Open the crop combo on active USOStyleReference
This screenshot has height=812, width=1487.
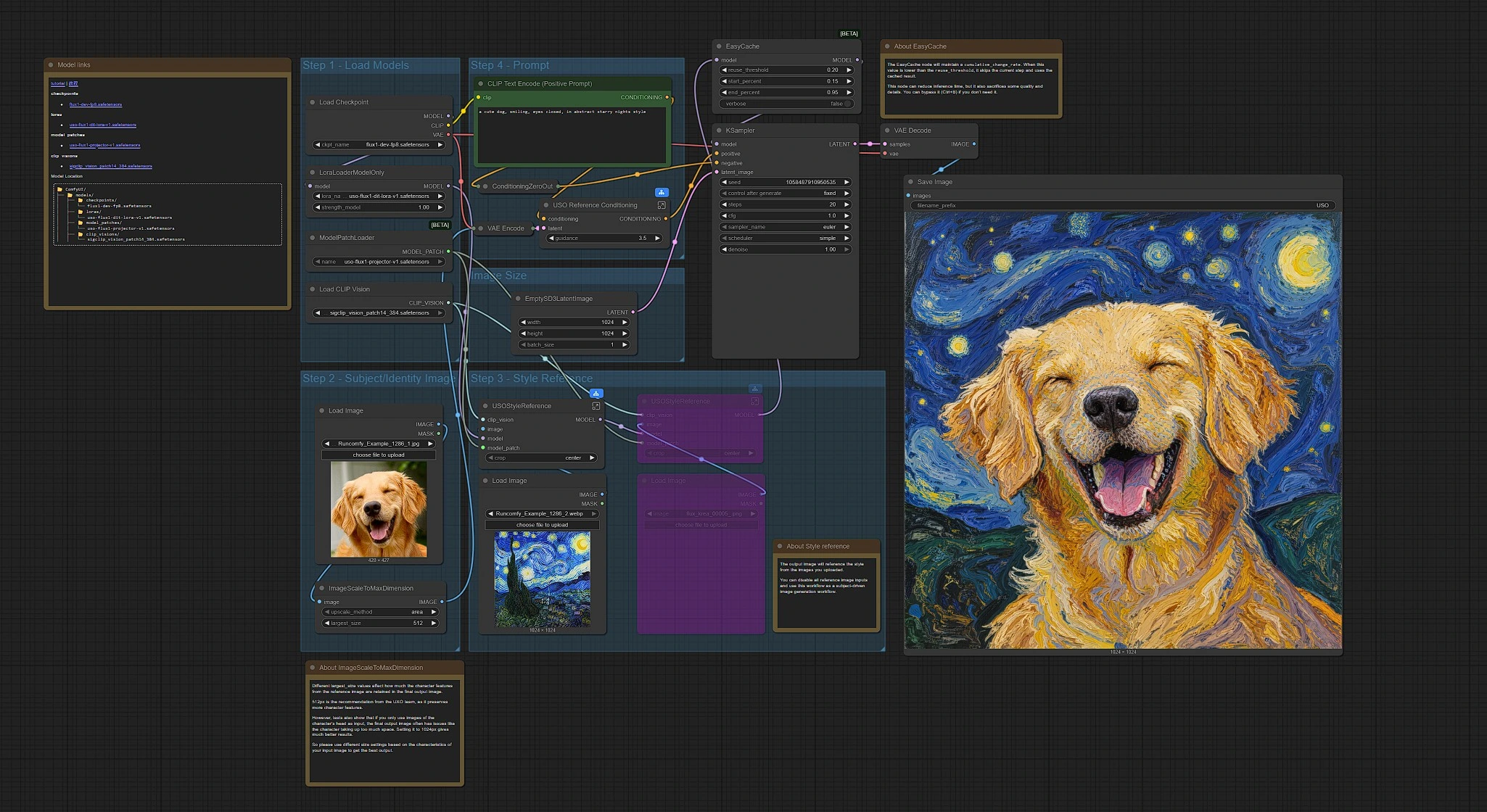pos(541,458)
